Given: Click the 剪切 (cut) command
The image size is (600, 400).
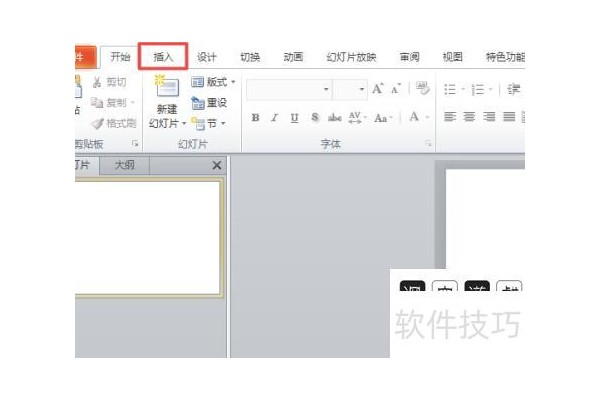Looking at the screenshot, I should 109,82.
